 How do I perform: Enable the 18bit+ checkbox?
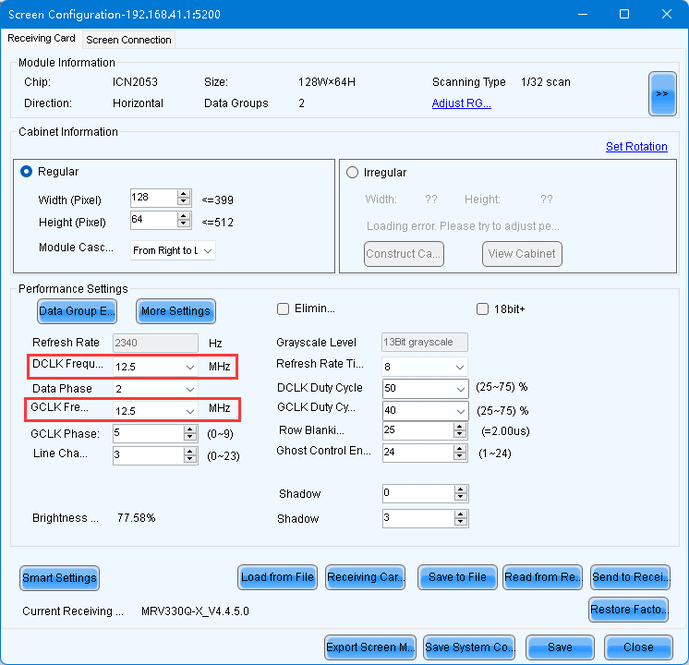482,309
